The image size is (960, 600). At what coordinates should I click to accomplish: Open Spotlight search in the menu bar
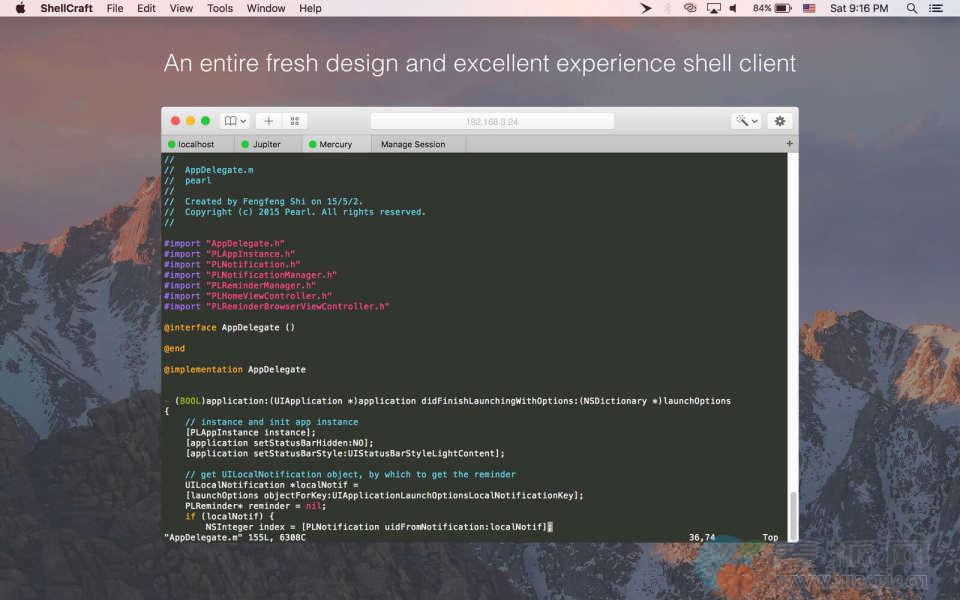tap(911, 8)
